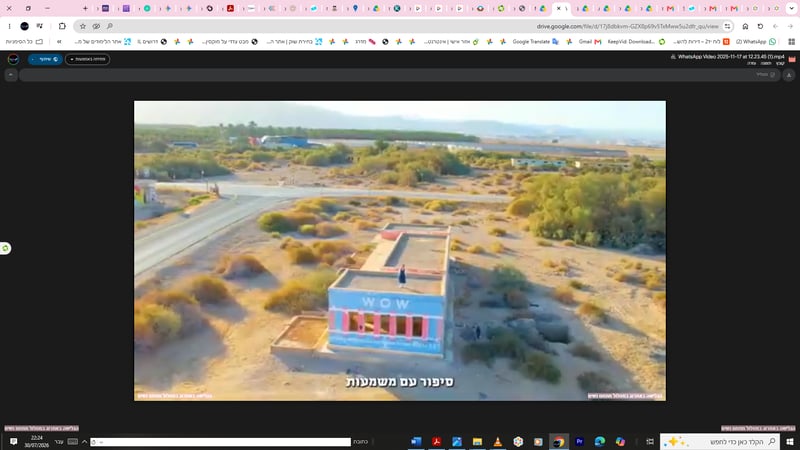
Task: Download the video with the download icon
Action: [789, 75]
